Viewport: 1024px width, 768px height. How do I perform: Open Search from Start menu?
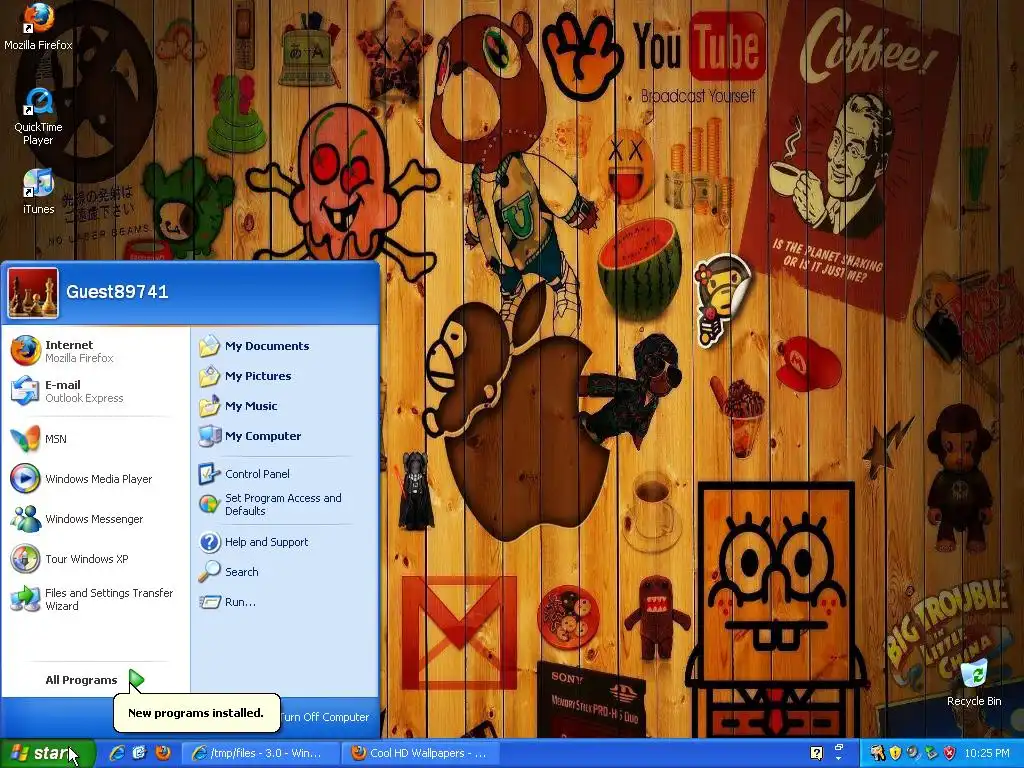pyautogui.click(x=285, y=572)
